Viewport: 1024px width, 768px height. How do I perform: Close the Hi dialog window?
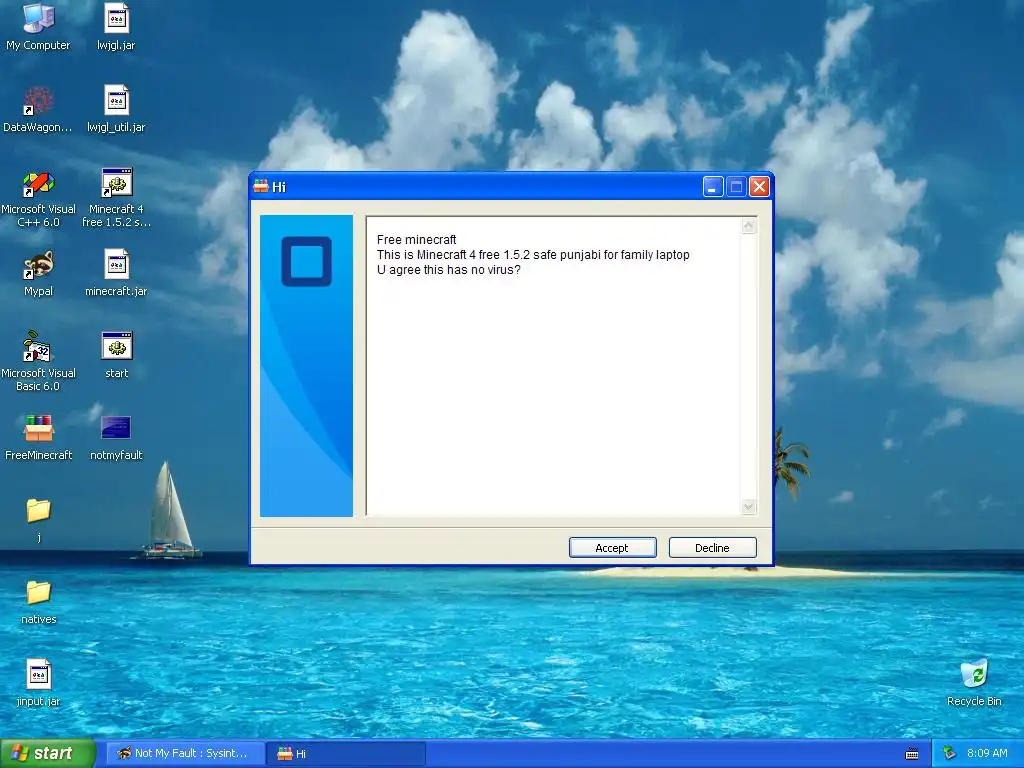coord(759,187)
